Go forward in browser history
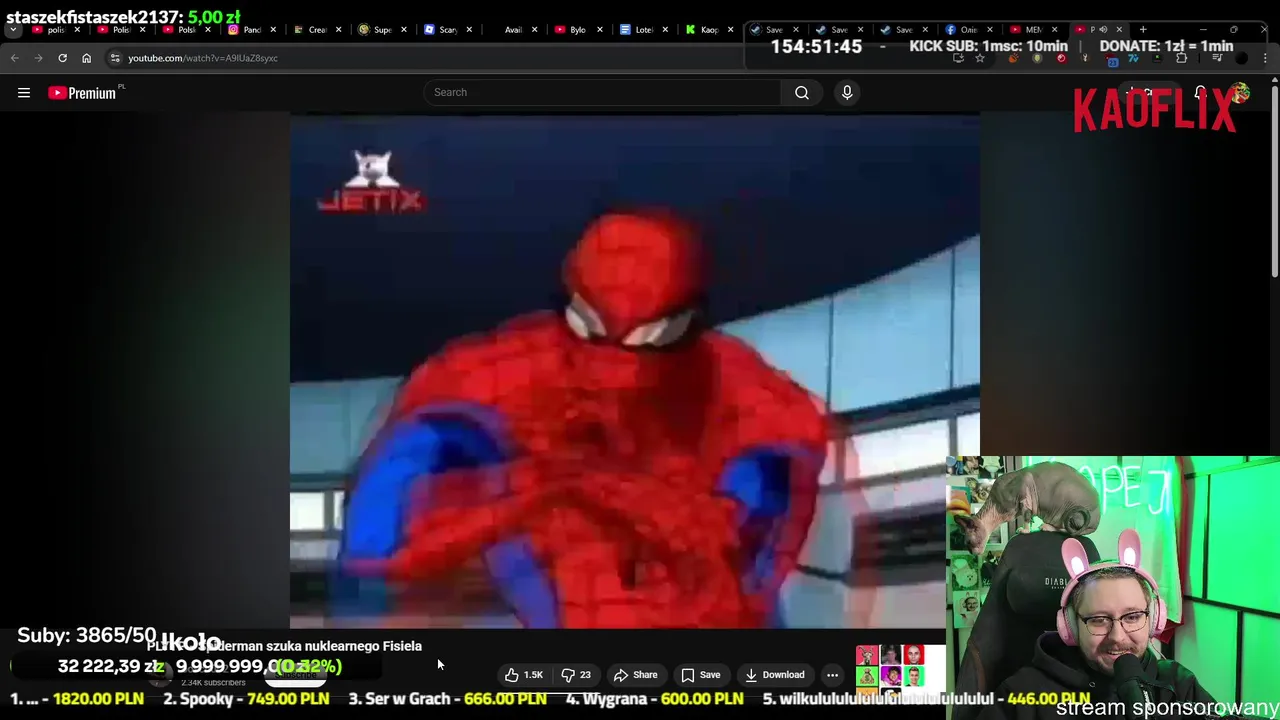 (x=38, y=58)
